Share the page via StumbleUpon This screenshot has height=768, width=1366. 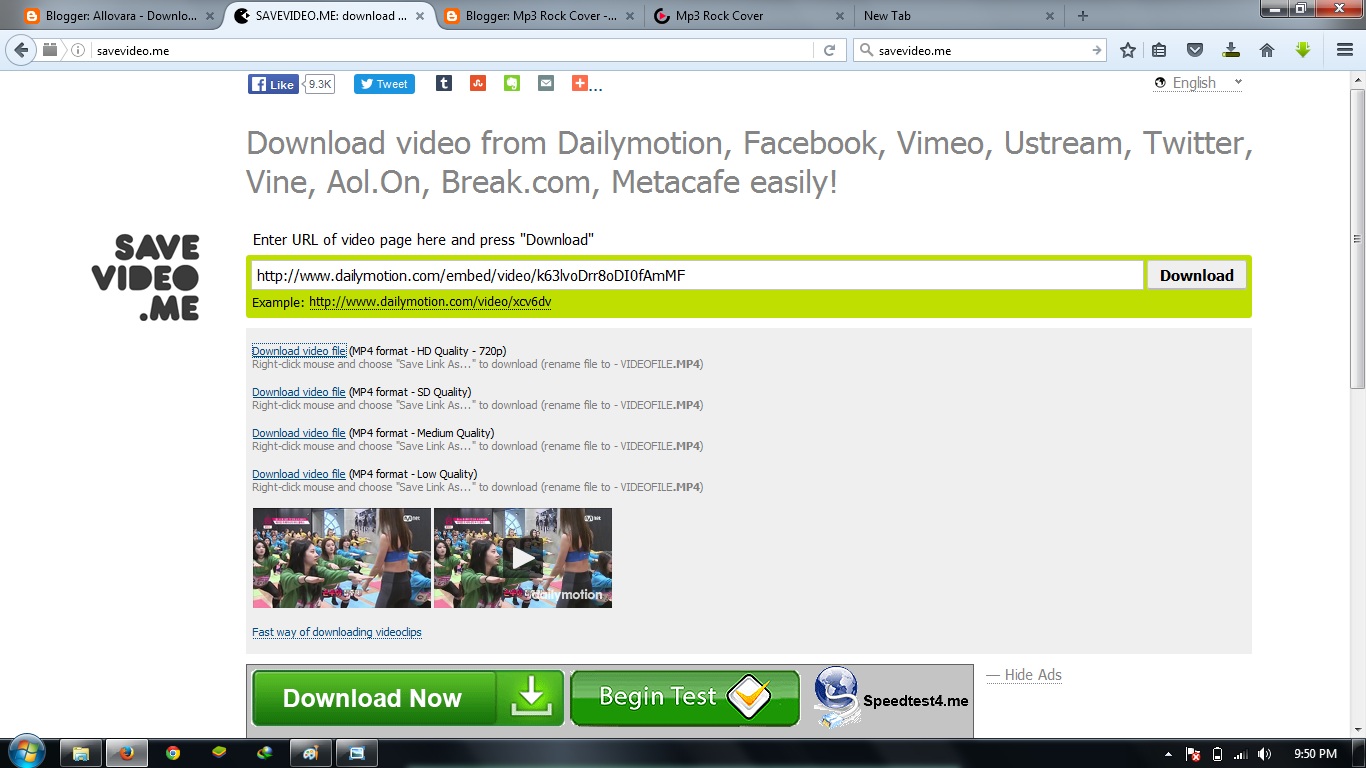click(x=477, y=84)
